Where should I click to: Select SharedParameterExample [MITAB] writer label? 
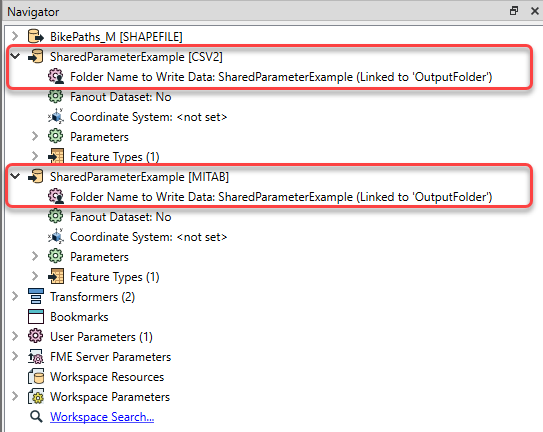(139, 177)
